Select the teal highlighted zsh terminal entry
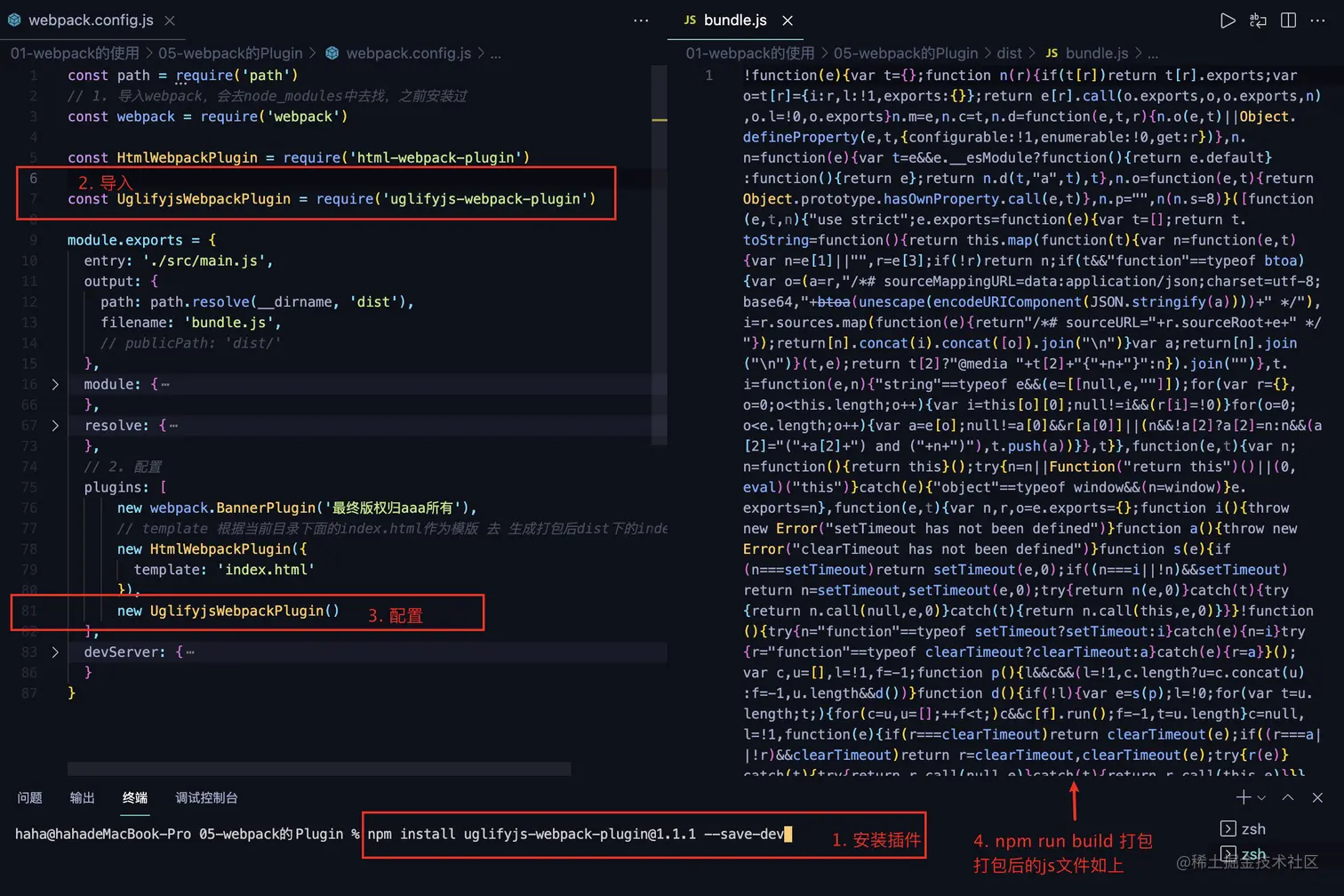1344x896 pixels. click(1243, 854)
